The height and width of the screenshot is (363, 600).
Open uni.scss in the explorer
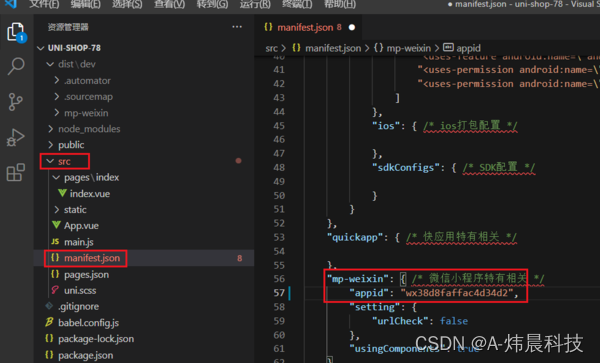click(80, 290)
